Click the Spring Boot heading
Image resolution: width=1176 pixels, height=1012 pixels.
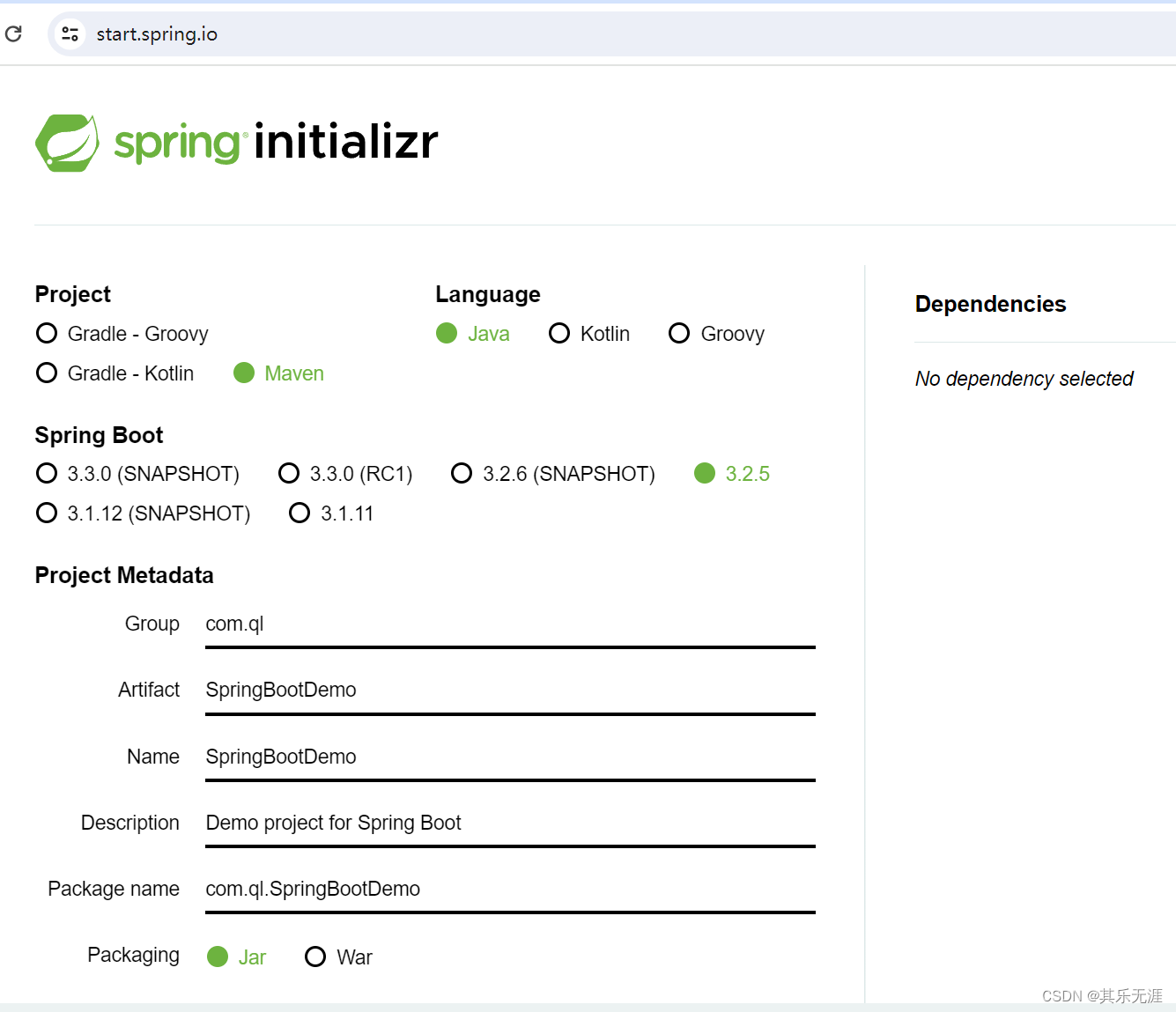(99, 435)
